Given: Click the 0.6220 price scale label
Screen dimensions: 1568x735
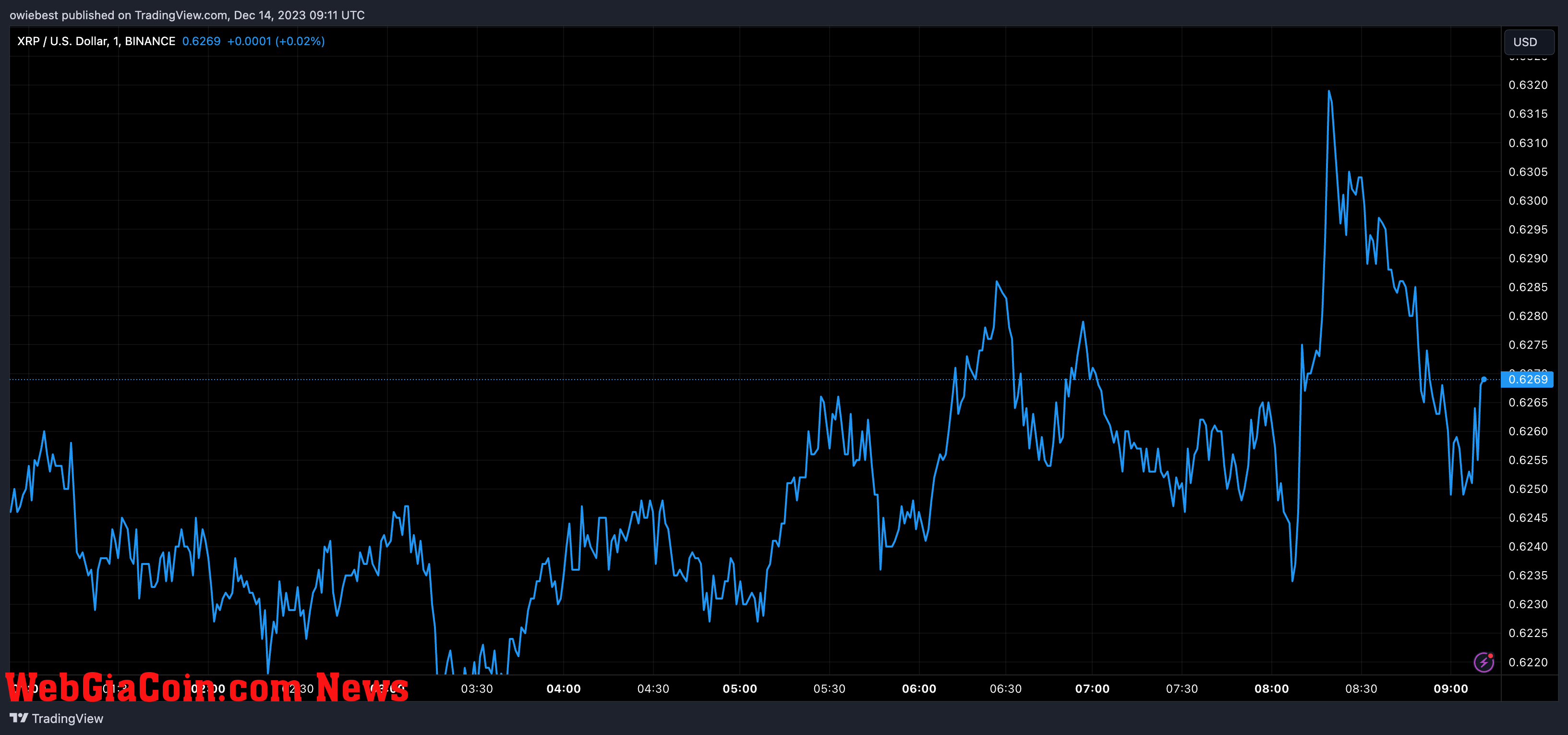Looking at the screenshot, I should point(1528,662).
